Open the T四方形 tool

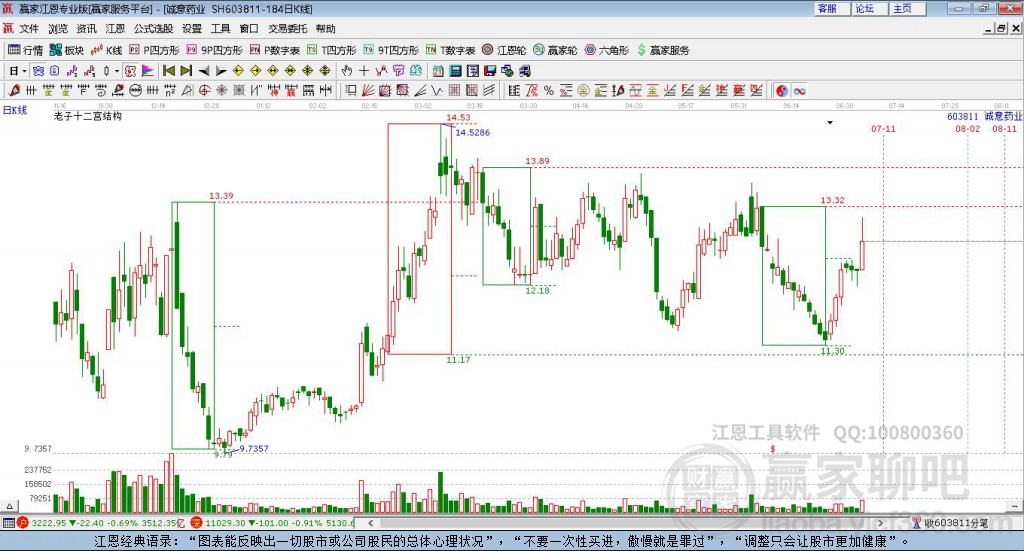tap(332, 50)
